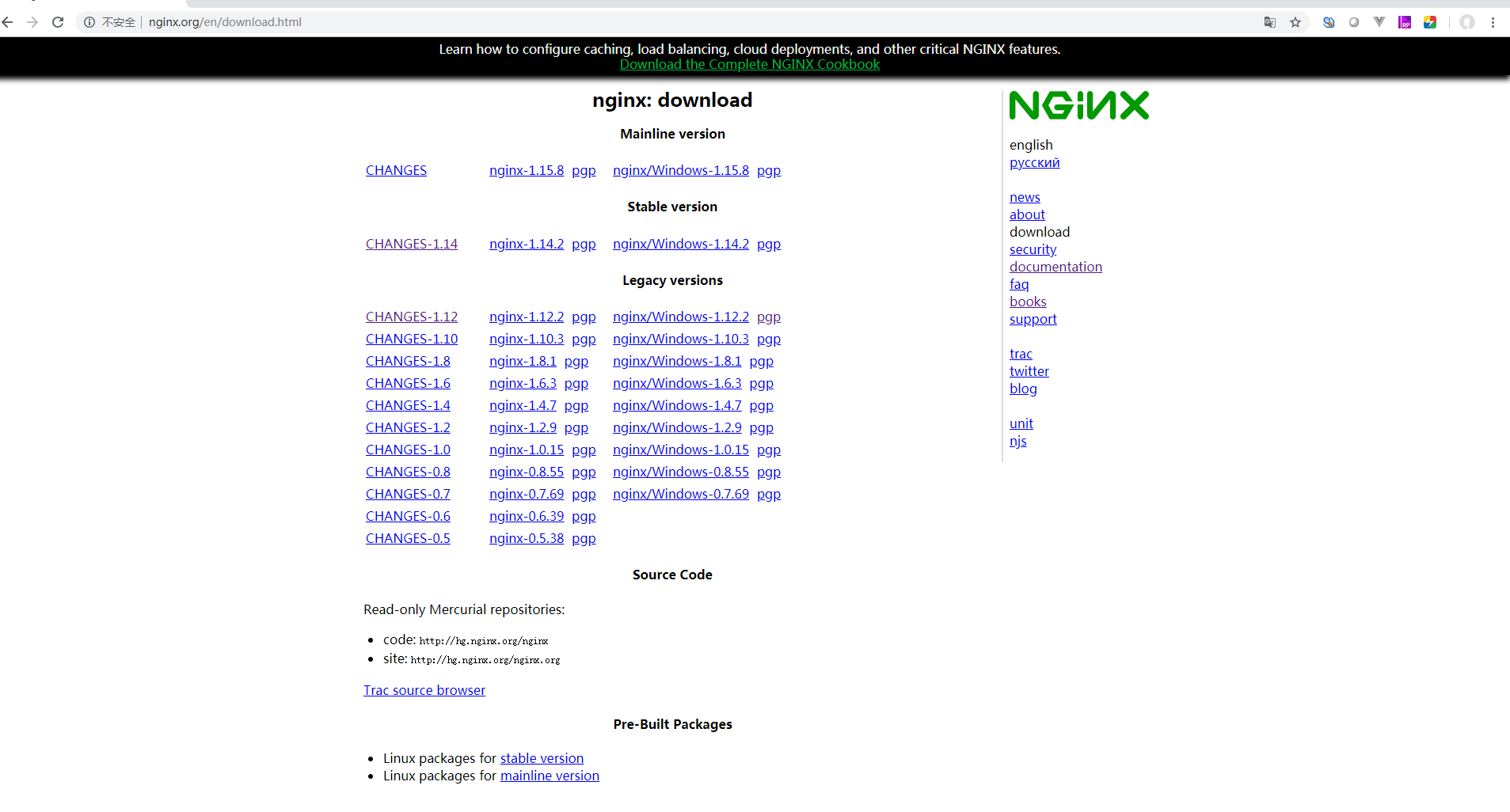Open CHANGES-1.2 link
Image resolution: width=1510 pixels, height=812 pixels.
(x=408, y=427)
